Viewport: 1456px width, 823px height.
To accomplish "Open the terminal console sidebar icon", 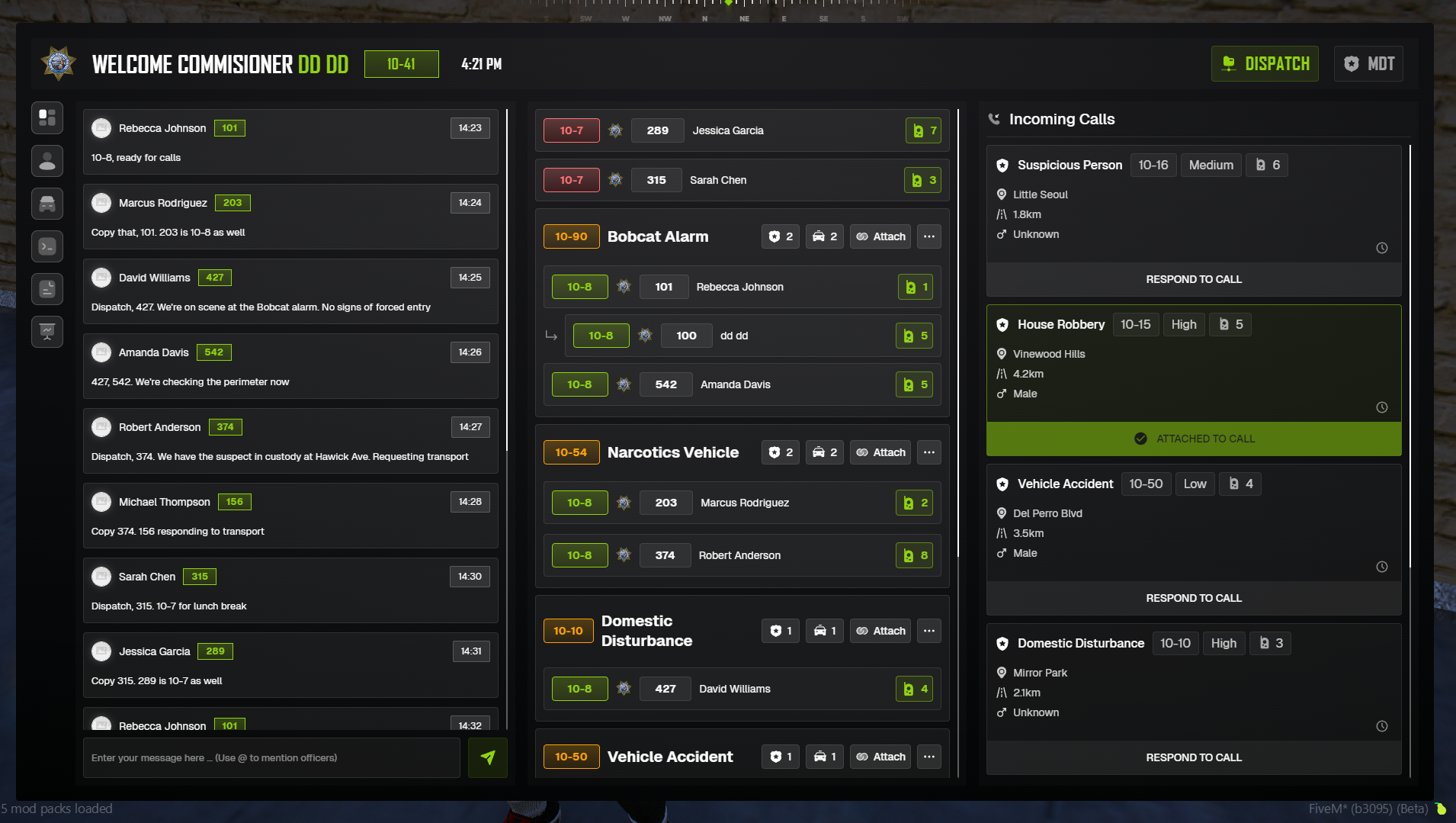I will coord(47,246).
